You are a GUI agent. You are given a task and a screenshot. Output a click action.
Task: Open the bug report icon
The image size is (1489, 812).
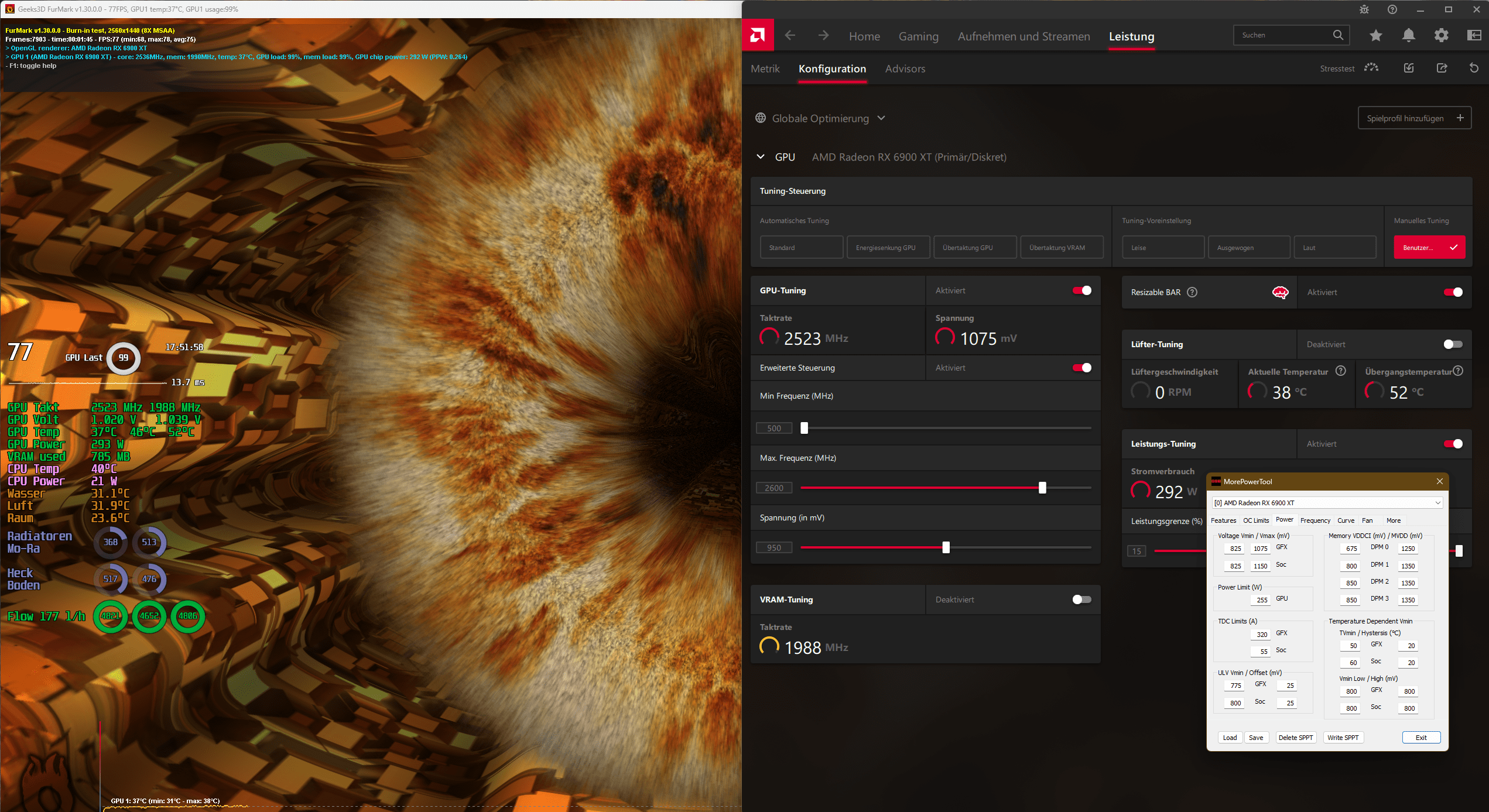point(1364,9)
